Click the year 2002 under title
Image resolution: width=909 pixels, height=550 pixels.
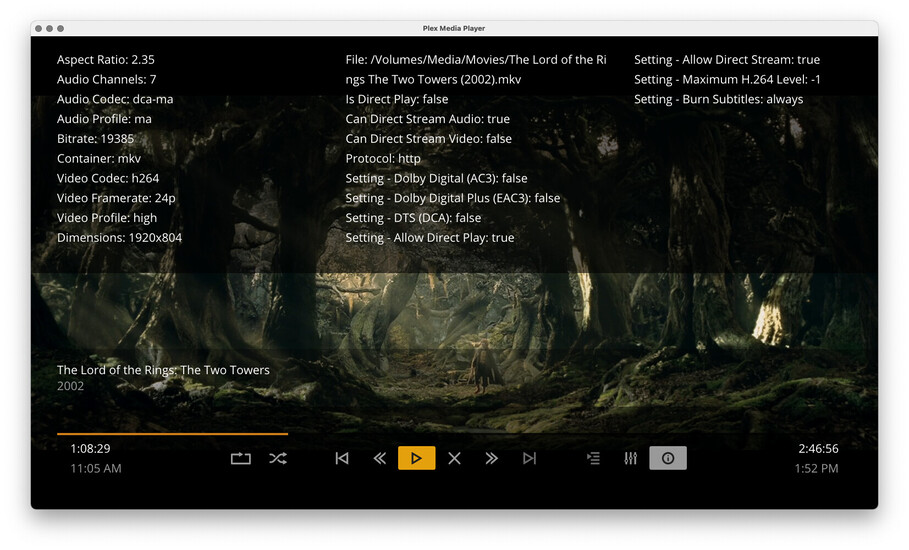70,386
